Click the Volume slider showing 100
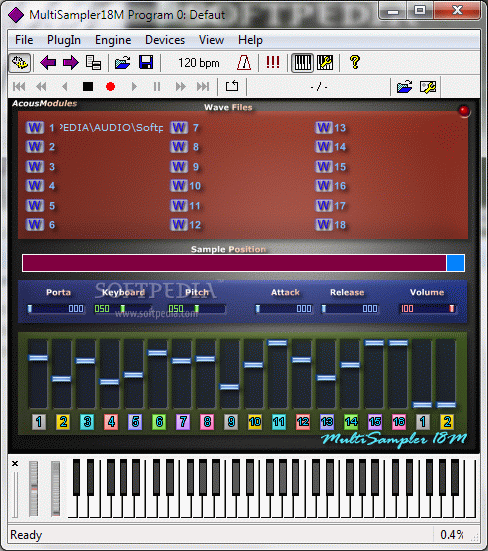The height and width of the screenshot is (551, 488). (428, 309)
